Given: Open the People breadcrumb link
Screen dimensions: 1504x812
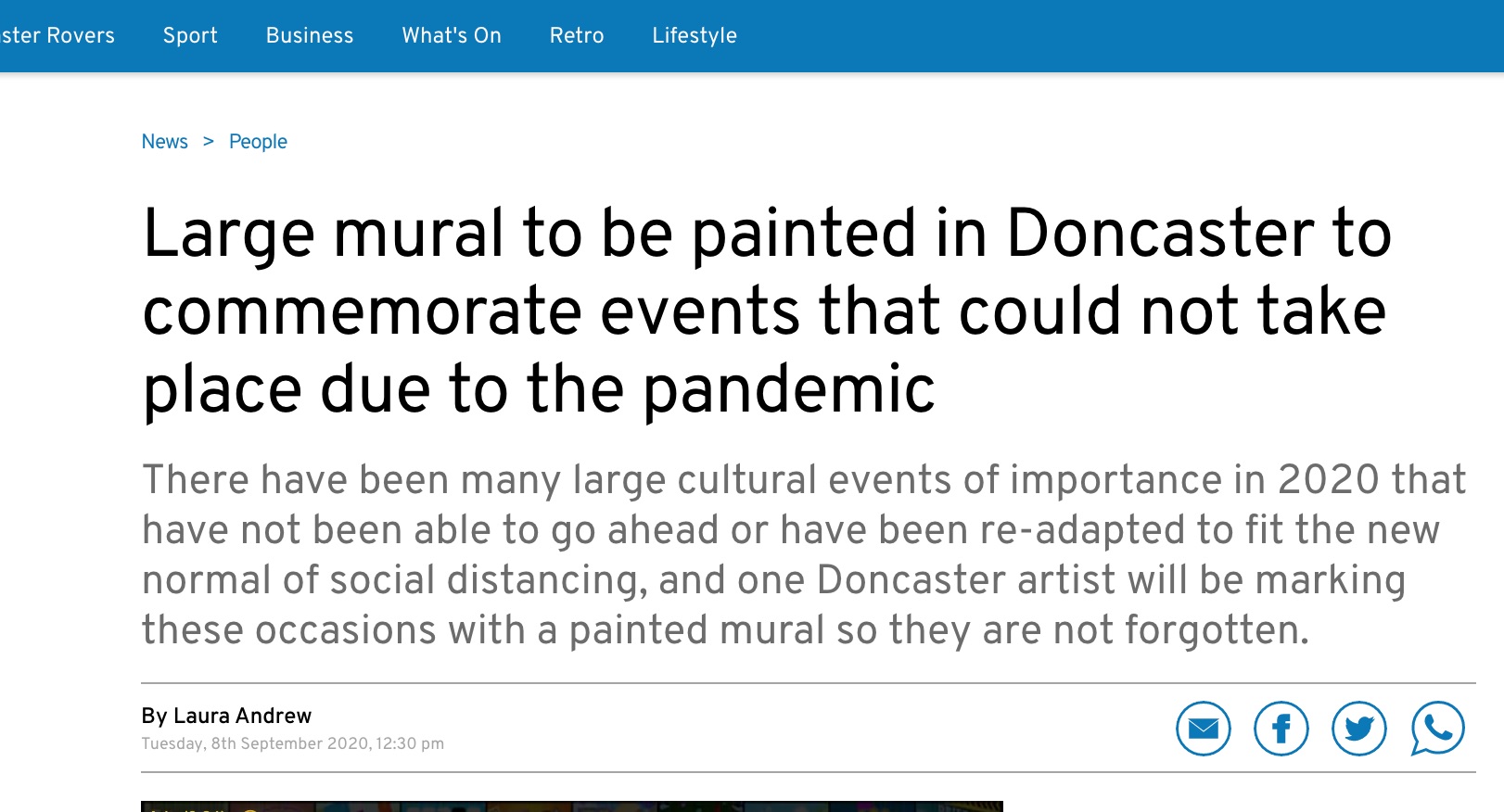Looking at the screenshot, I should (x=258, y=142).
